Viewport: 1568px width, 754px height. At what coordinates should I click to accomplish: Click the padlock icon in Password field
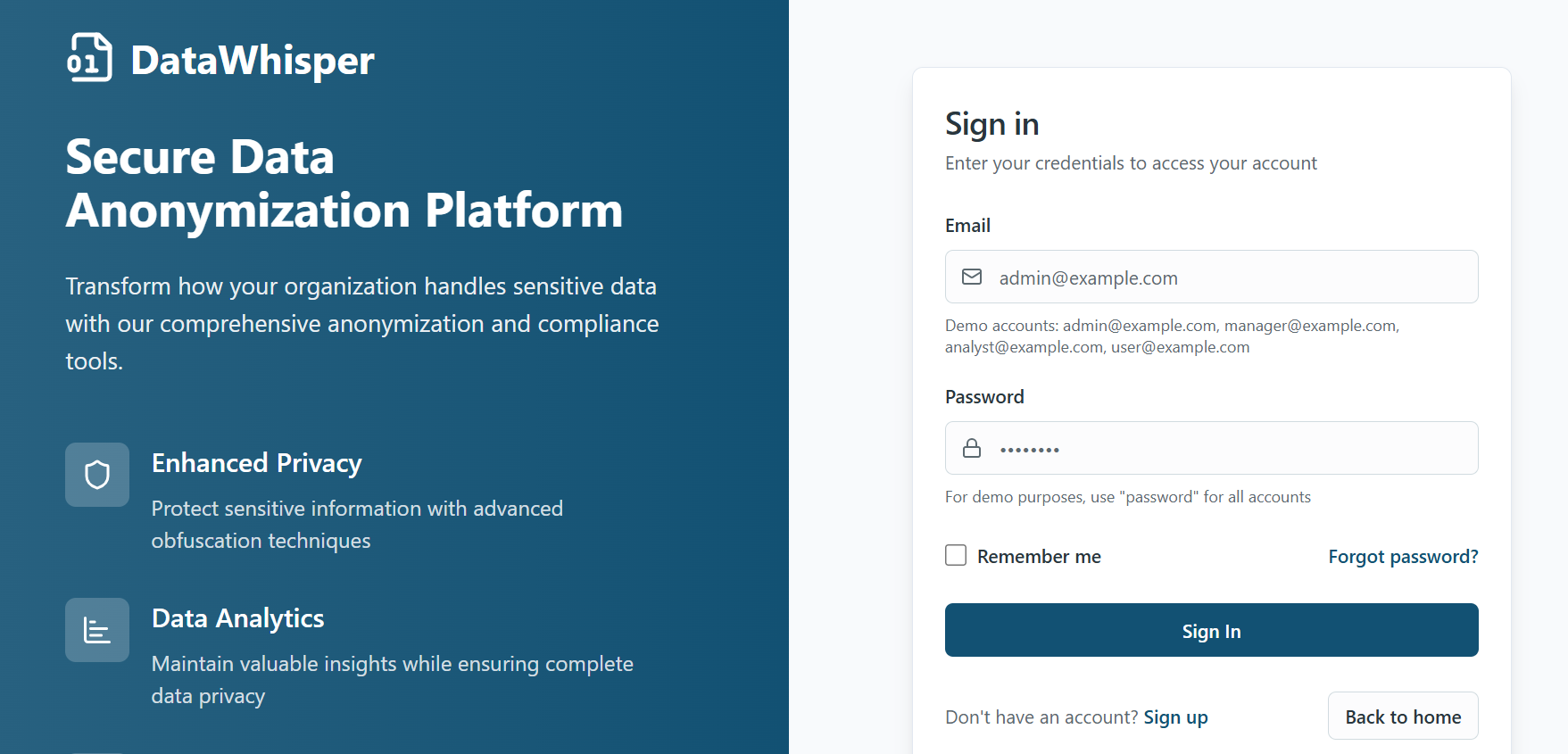tap(972, 449)
